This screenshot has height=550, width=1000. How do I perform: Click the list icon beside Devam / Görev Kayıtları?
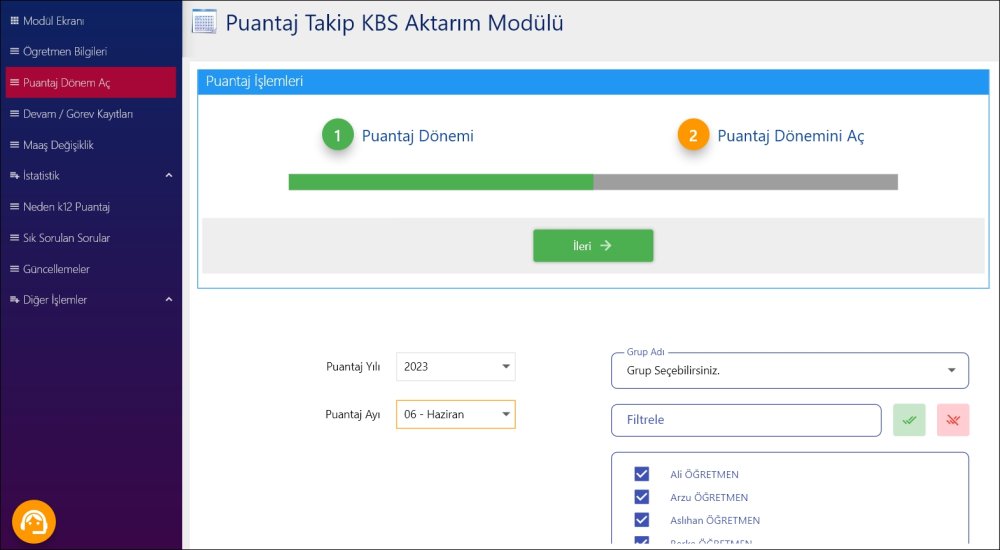14,114
